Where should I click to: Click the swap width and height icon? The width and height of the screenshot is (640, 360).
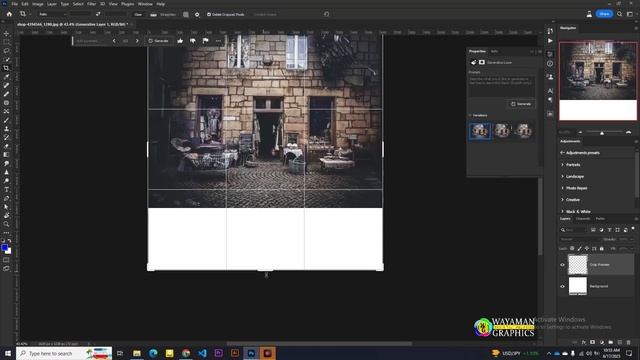point(98,14)
